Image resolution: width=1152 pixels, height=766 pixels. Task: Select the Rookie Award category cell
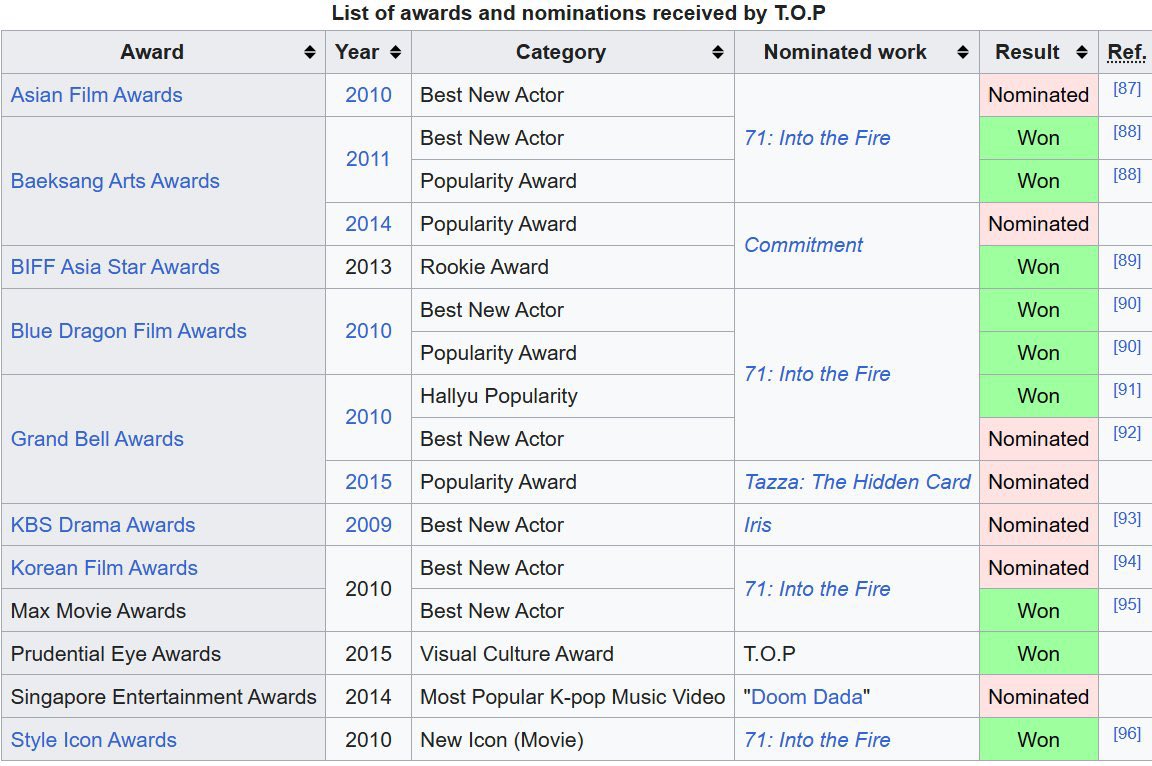572,267
